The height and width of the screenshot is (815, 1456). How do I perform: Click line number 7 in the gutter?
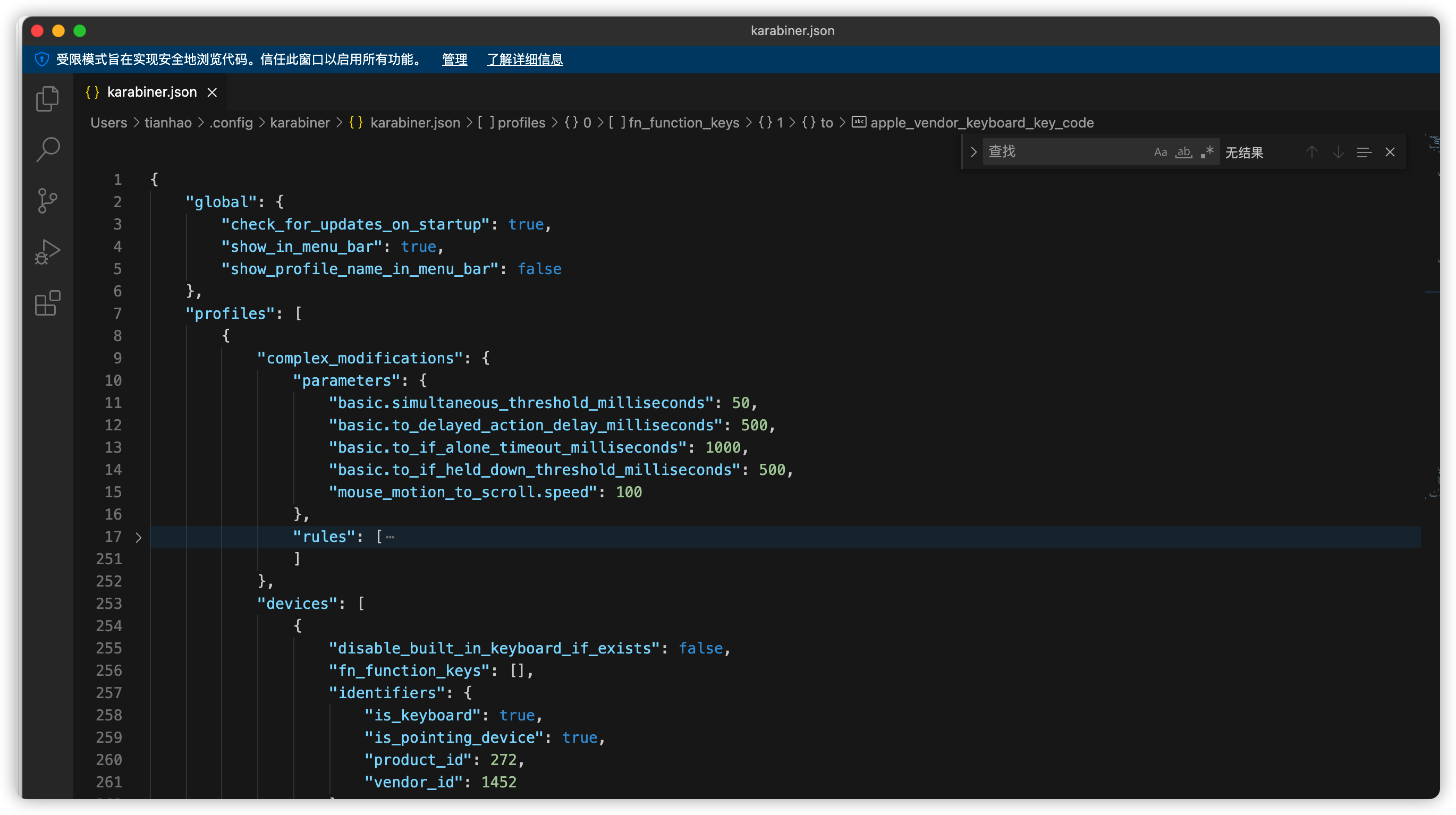click(x=117, y=313)
